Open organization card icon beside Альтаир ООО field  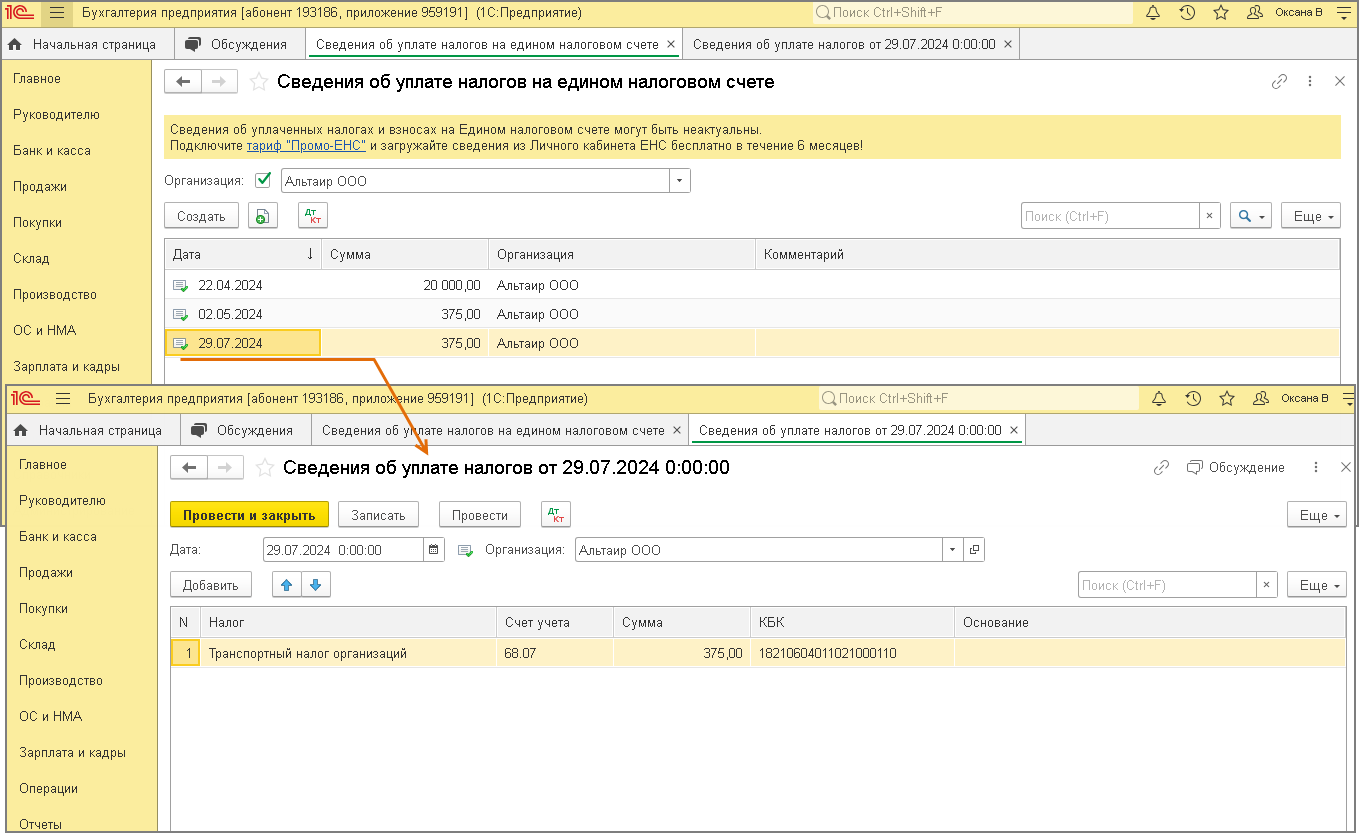coord(975,550)
